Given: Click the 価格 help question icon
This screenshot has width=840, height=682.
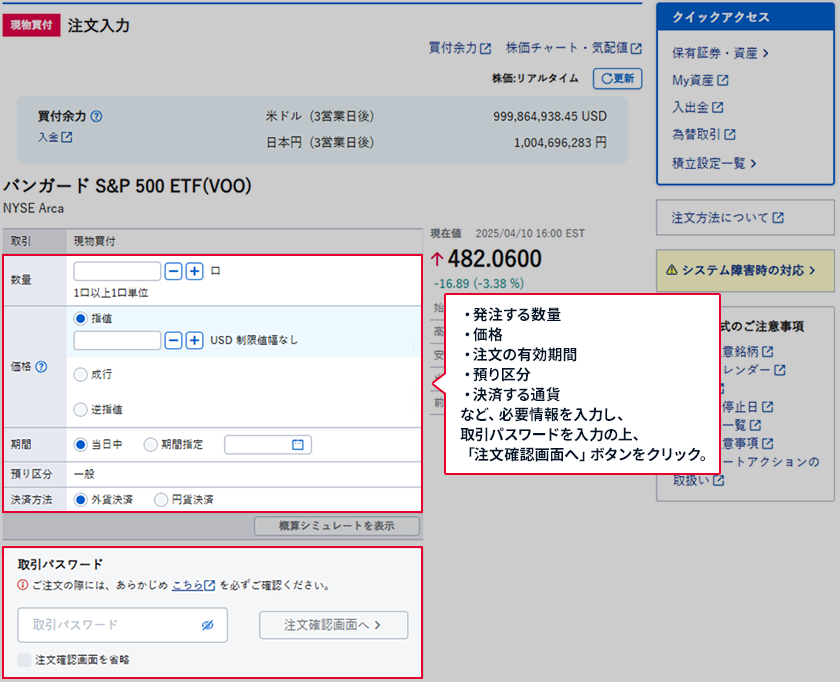Looking at the screenshot, I should [41, 366].
